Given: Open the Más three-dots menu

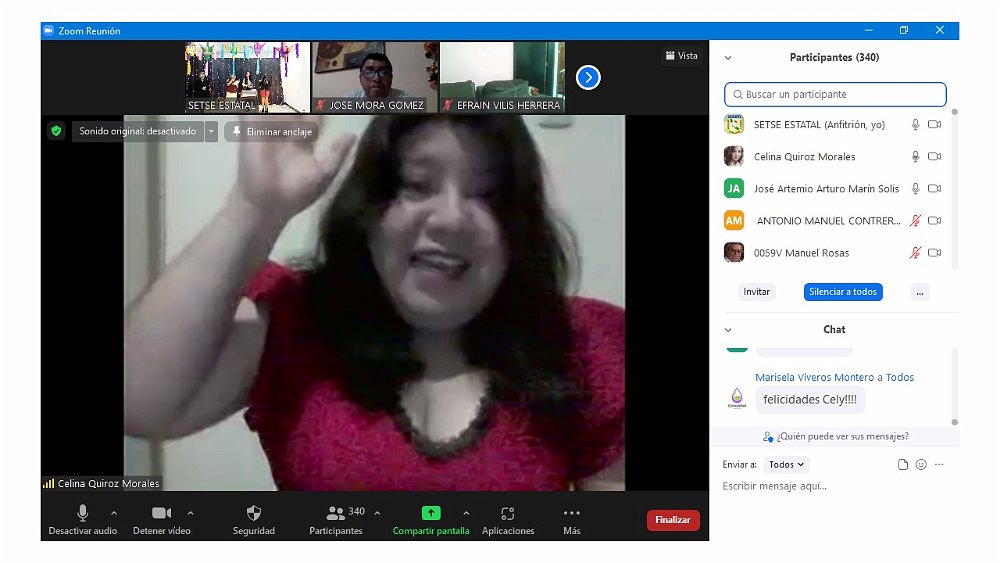Looking at the screenshot, I should (x=572, y=513).
